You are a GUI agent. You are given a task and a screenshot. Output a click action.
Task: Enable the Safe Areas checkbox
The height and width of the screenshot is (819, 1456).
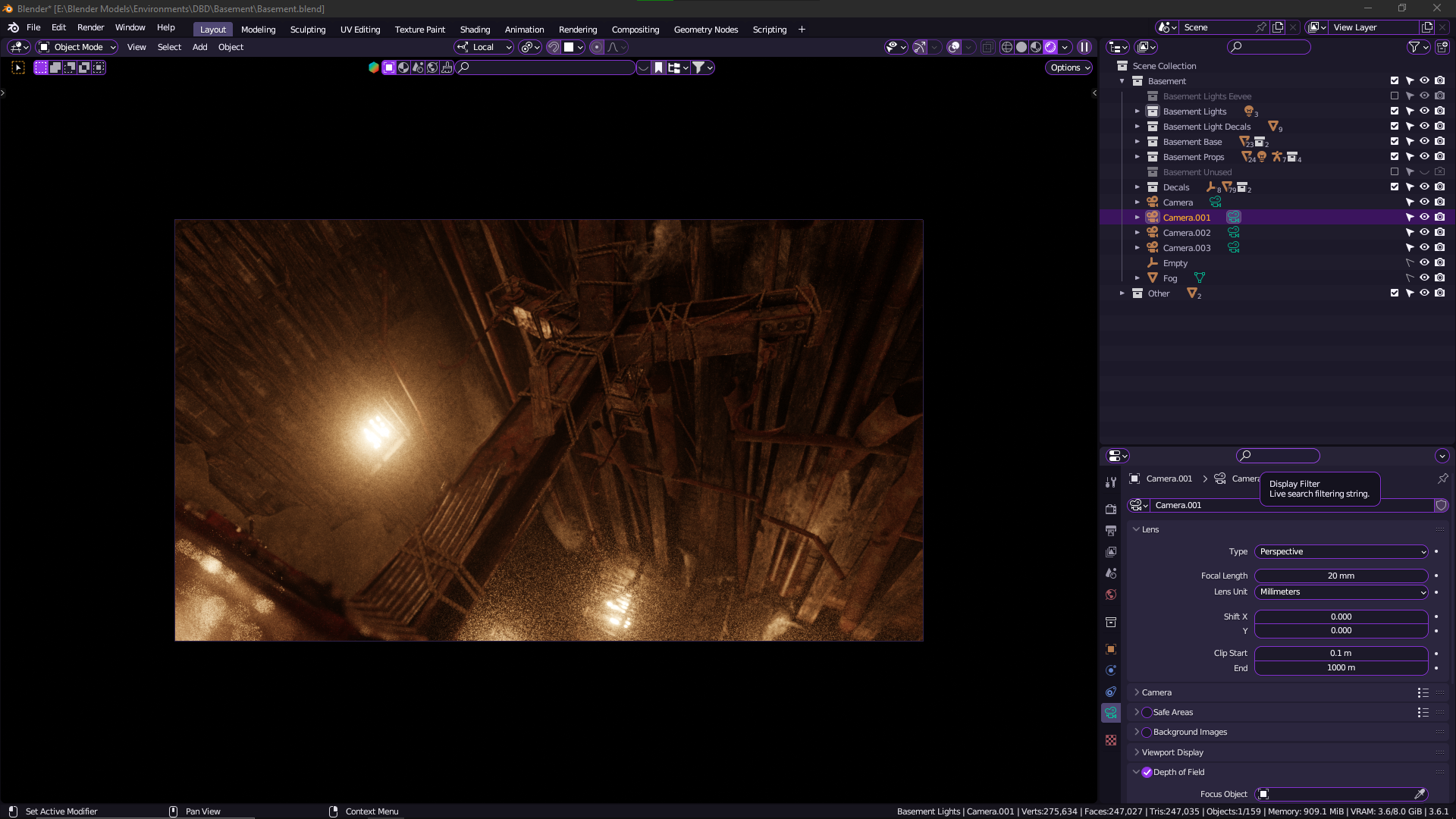click(1147, 712)
